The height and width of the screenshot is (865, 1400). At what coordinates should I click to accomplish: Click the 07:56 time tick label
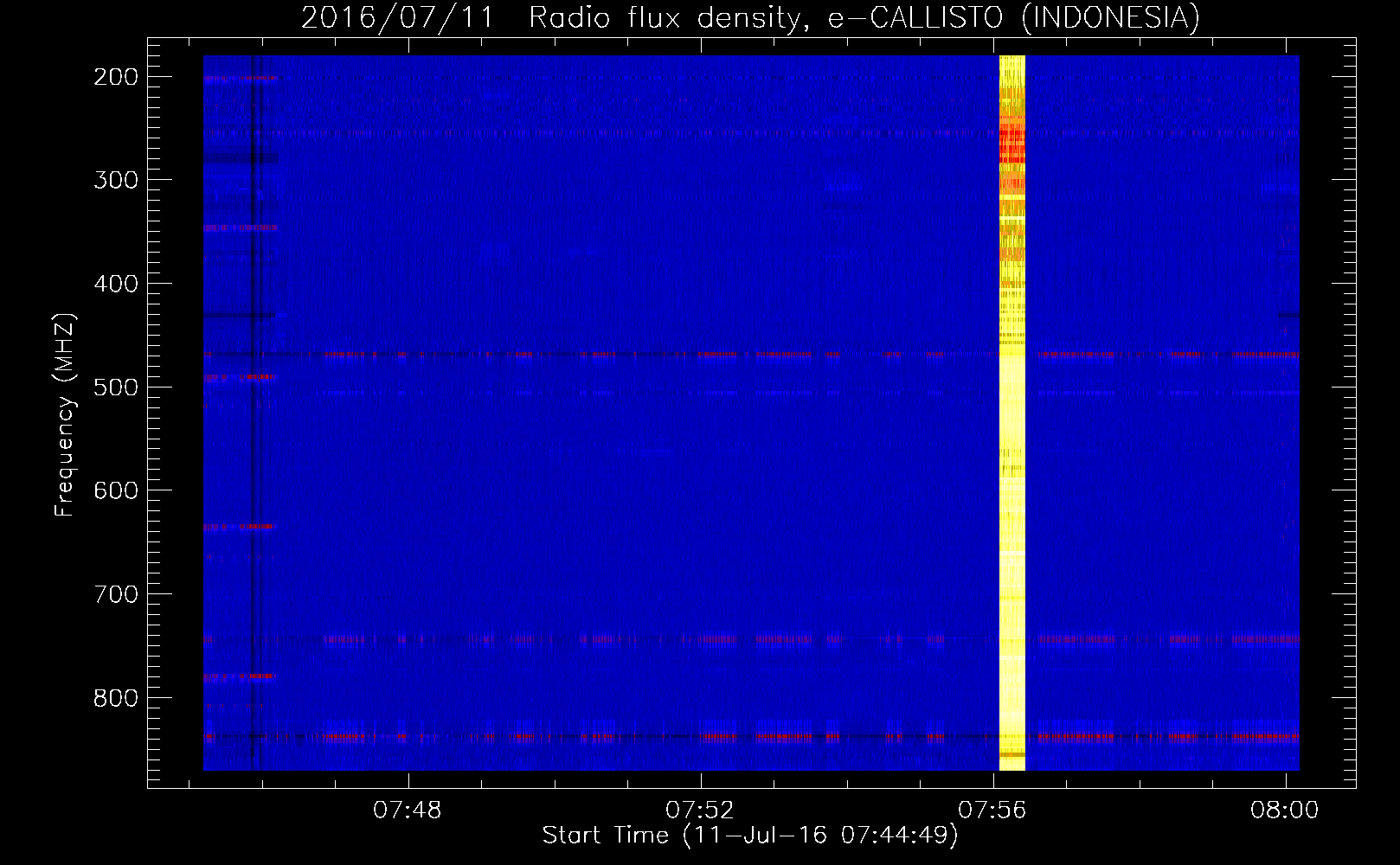click(x=992, y=811)
